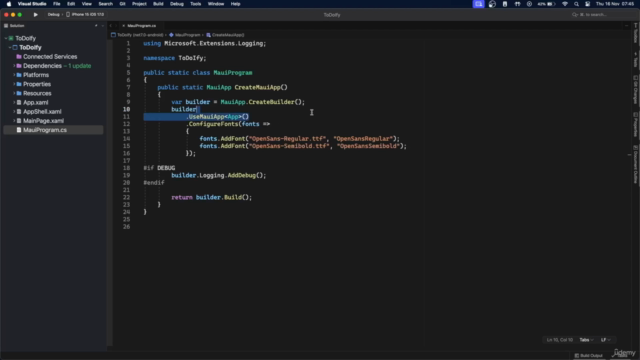Click the Dependencies folder icon
The height and width of the screenshot is (360, 640).
[19, 66]
